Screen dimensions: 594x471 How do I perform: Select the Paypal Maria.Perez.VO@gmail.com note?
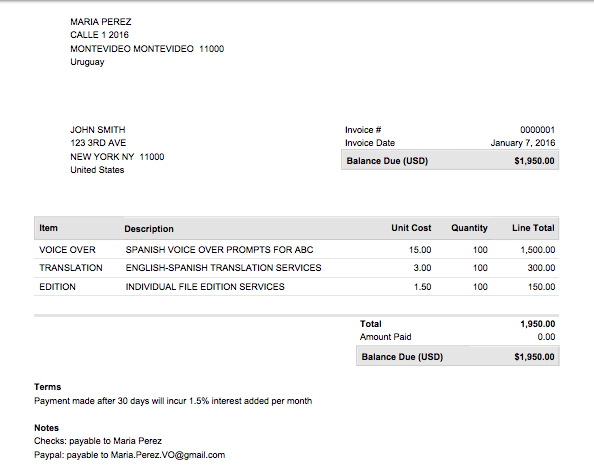point(130,455)
